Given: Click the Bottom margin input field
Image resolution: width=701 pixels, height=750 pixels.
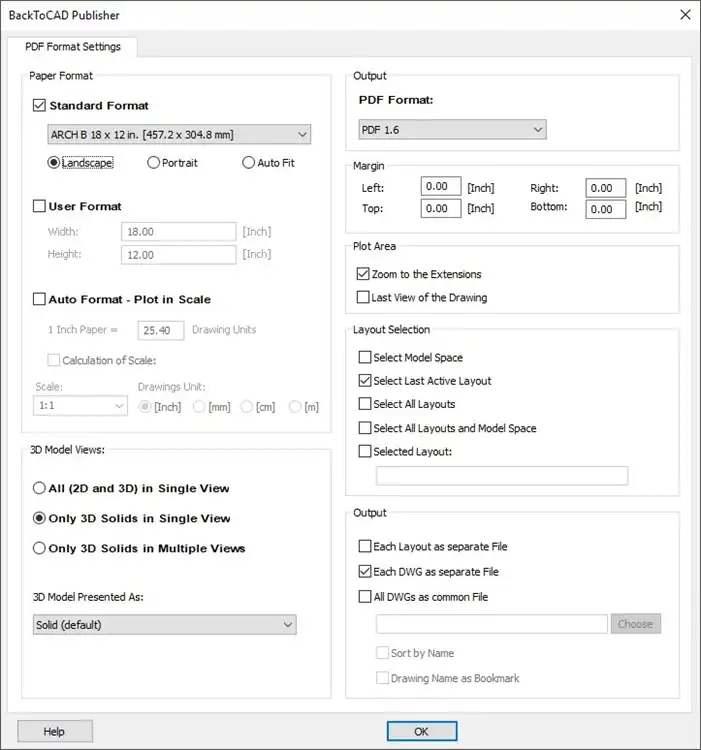Looking at the screenshot, I should point(606,209).
